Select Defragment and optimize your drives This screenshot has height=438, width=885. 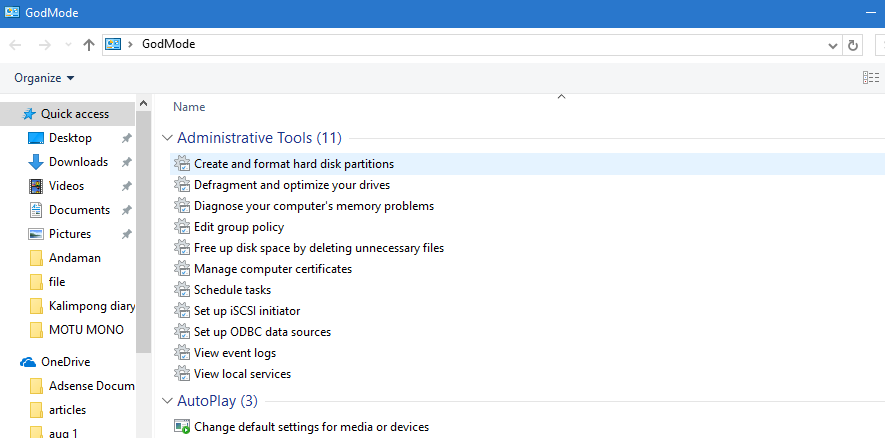tap(292, 185)
